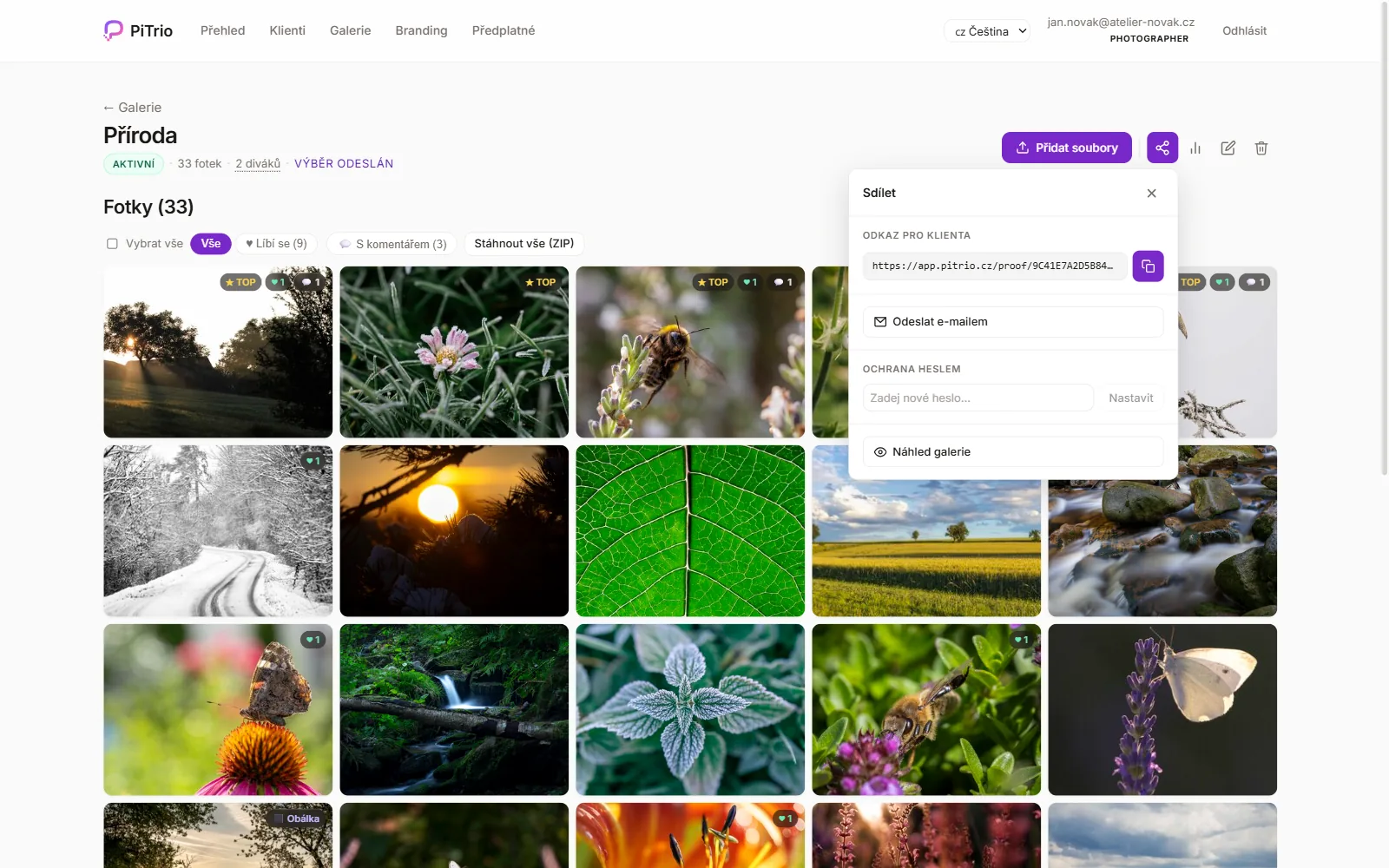Open Náhled galerie preview
The width and height of the screenshot is (1389, 868).
[x=1013, y=452]
